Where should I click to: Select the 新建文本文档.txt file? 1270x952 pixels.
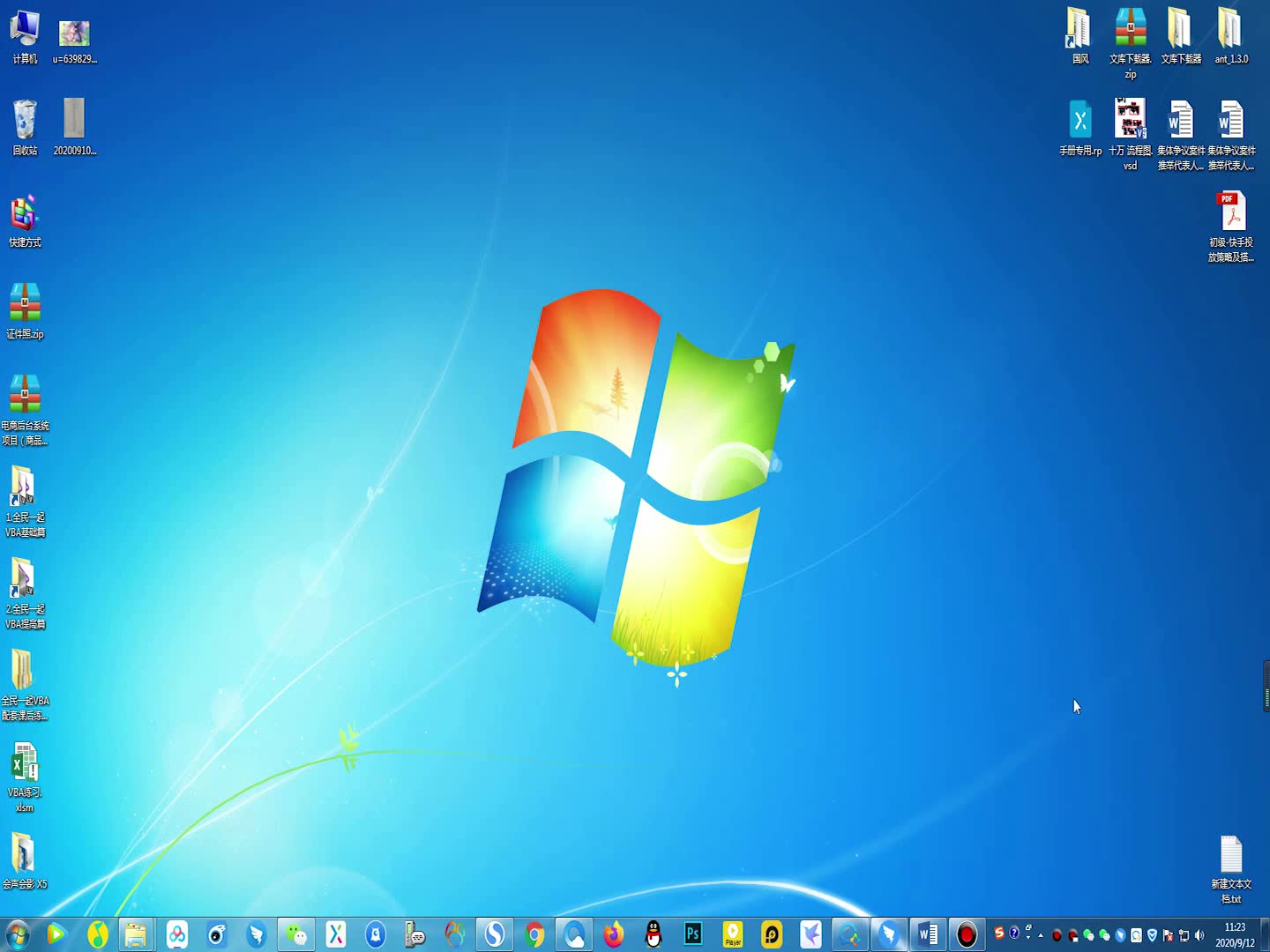1231,869
